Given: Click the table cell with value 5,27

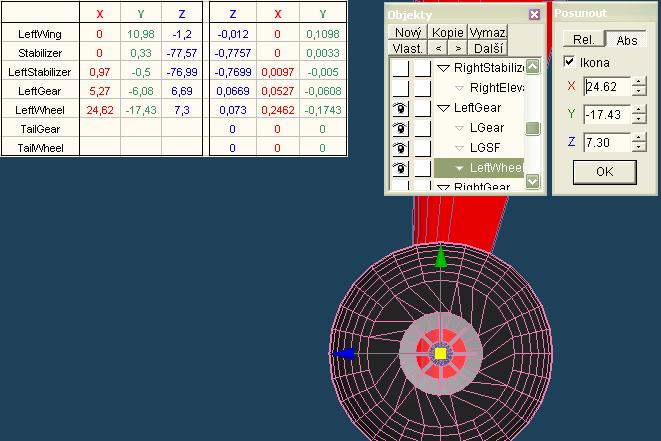Looking at the screenshot, I should tap(100, 91).
